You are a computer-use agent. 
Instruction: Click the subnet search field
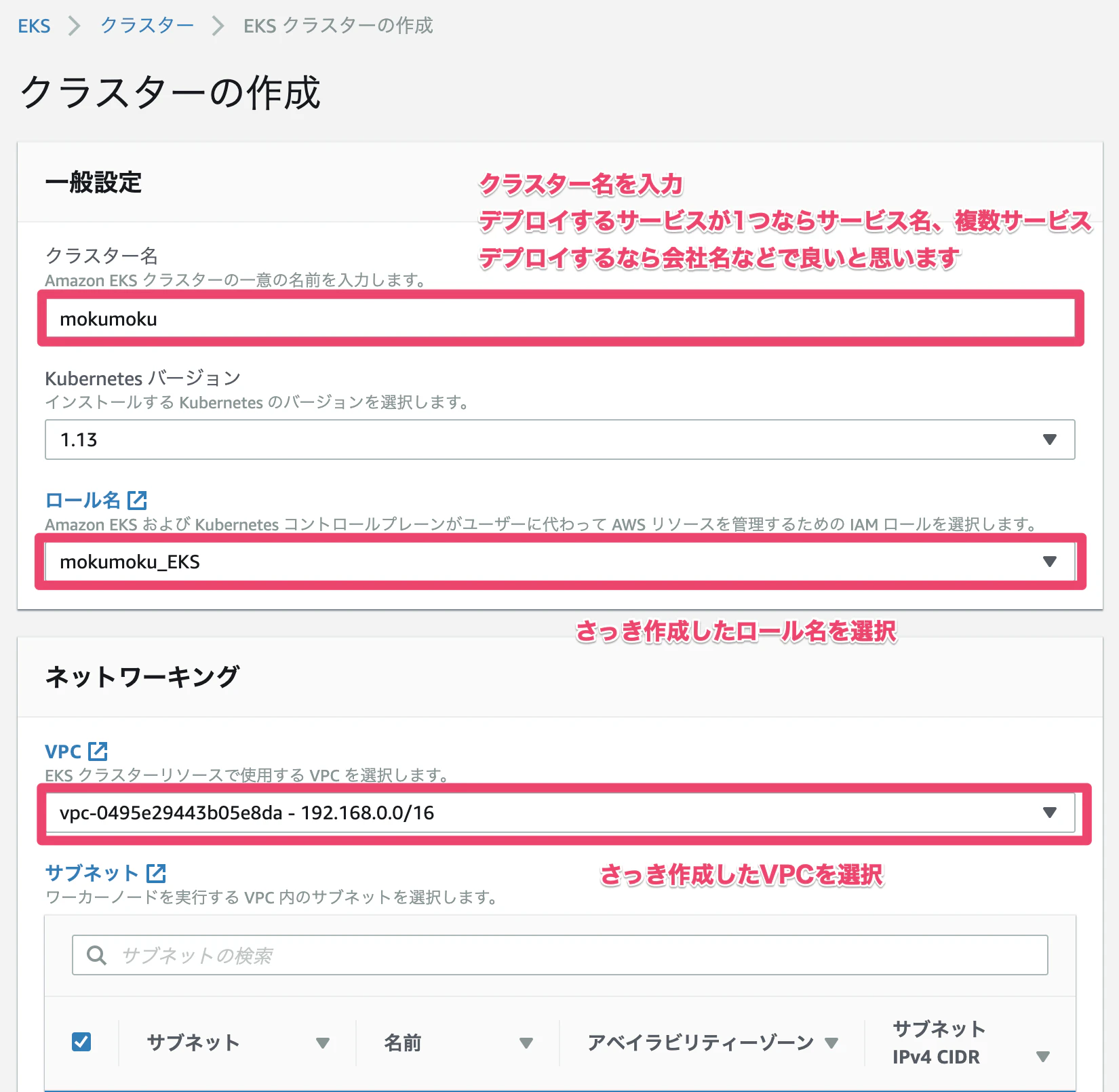pyautogui.click(x=560, y=955)
